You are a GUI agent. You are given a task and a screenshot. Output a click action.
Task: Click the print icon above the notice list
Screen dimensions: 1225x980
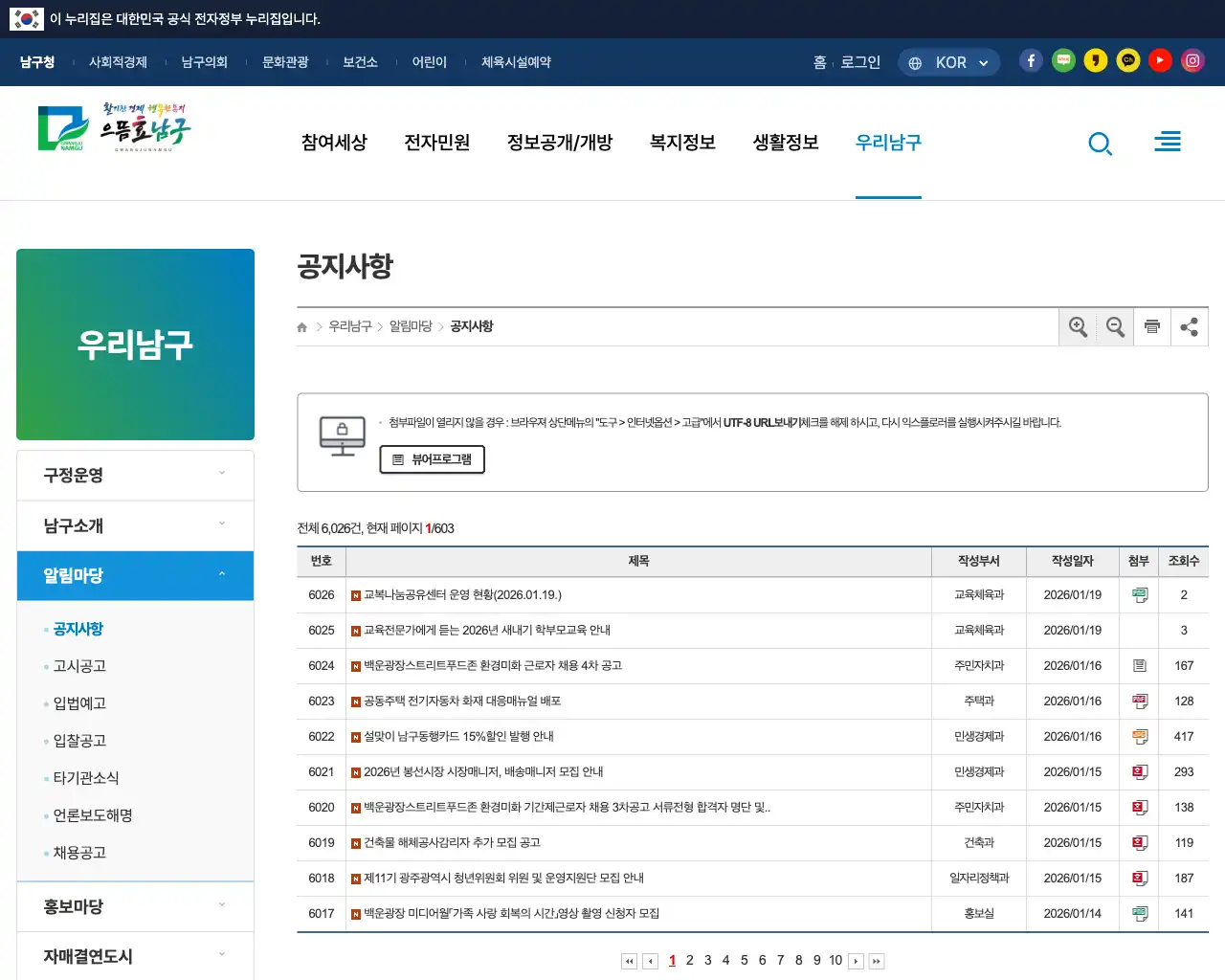[x=1152, y=326]
